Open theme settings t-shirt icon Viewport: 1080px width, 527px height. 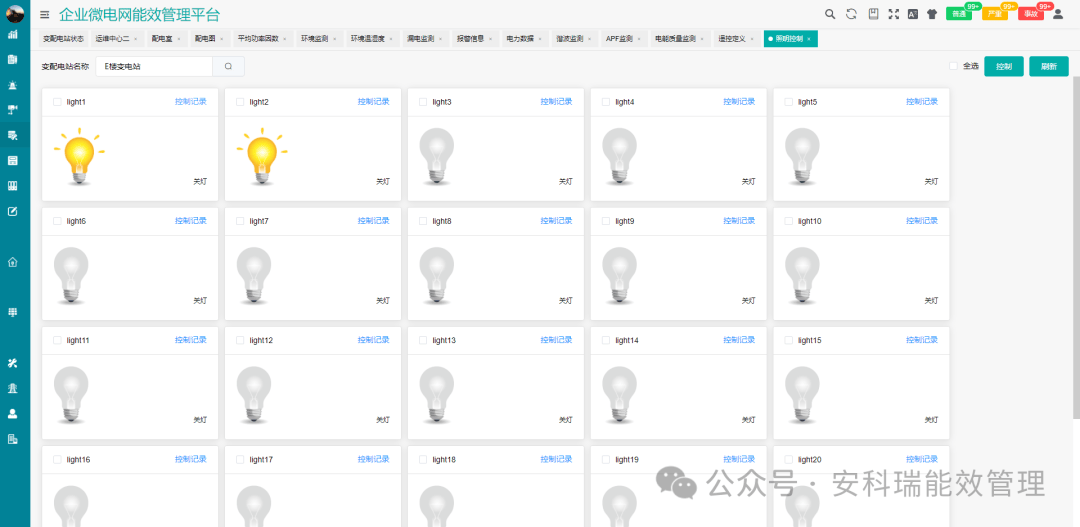[932, 14]
